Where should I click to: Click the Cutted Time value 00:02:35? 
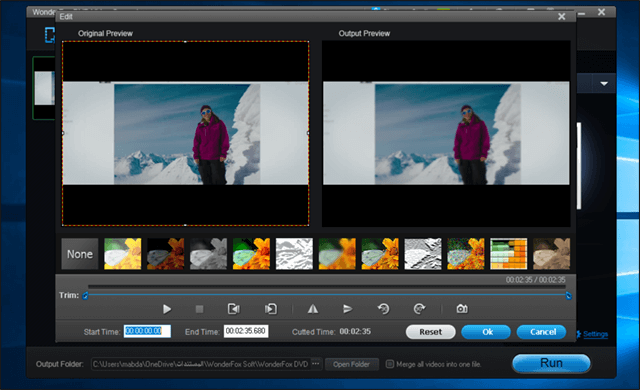(x=355, y=331)
